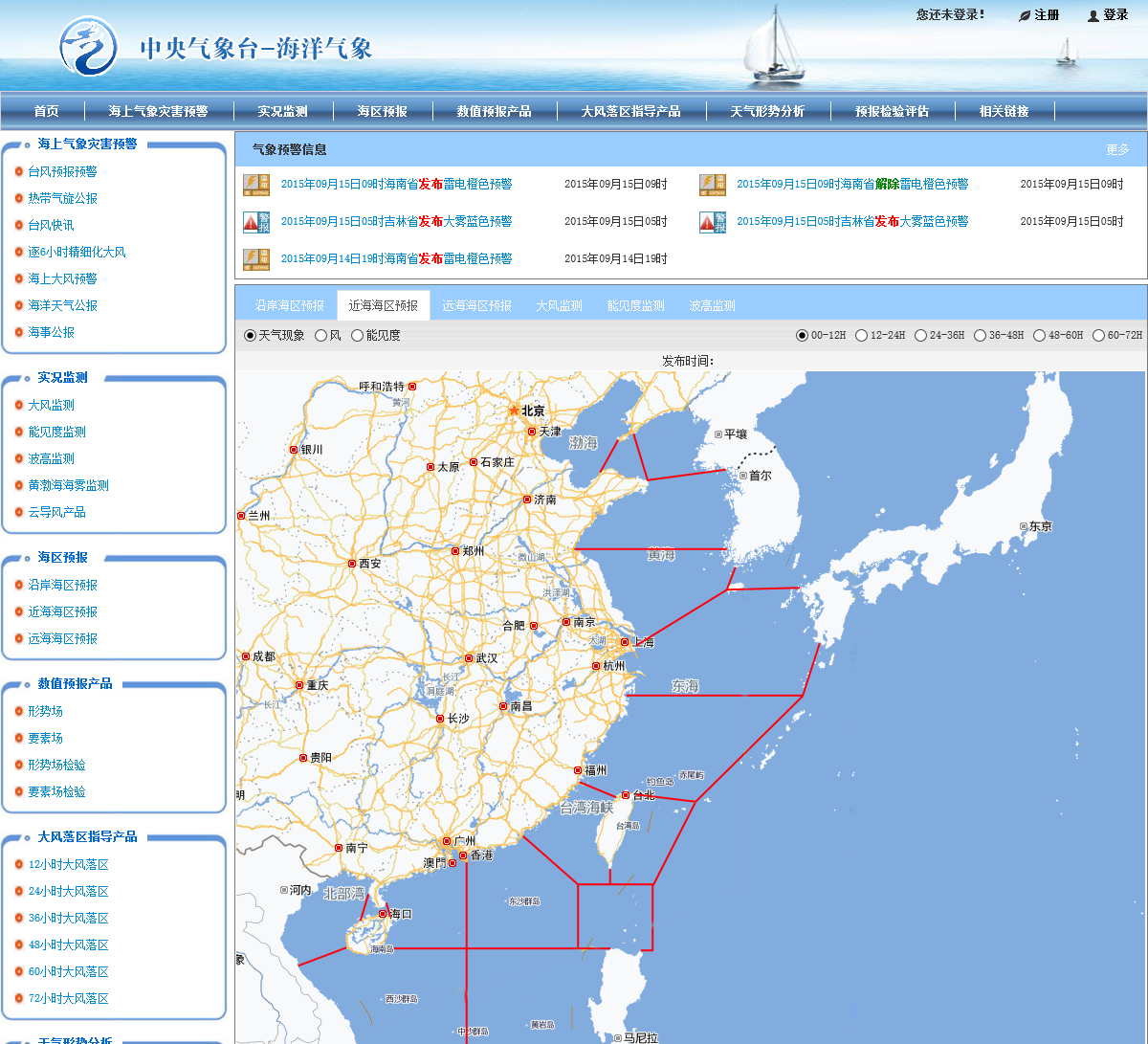Click the 台湾海峡 area on the map
1148x1044 pixels.
click(x=586, y=809)
